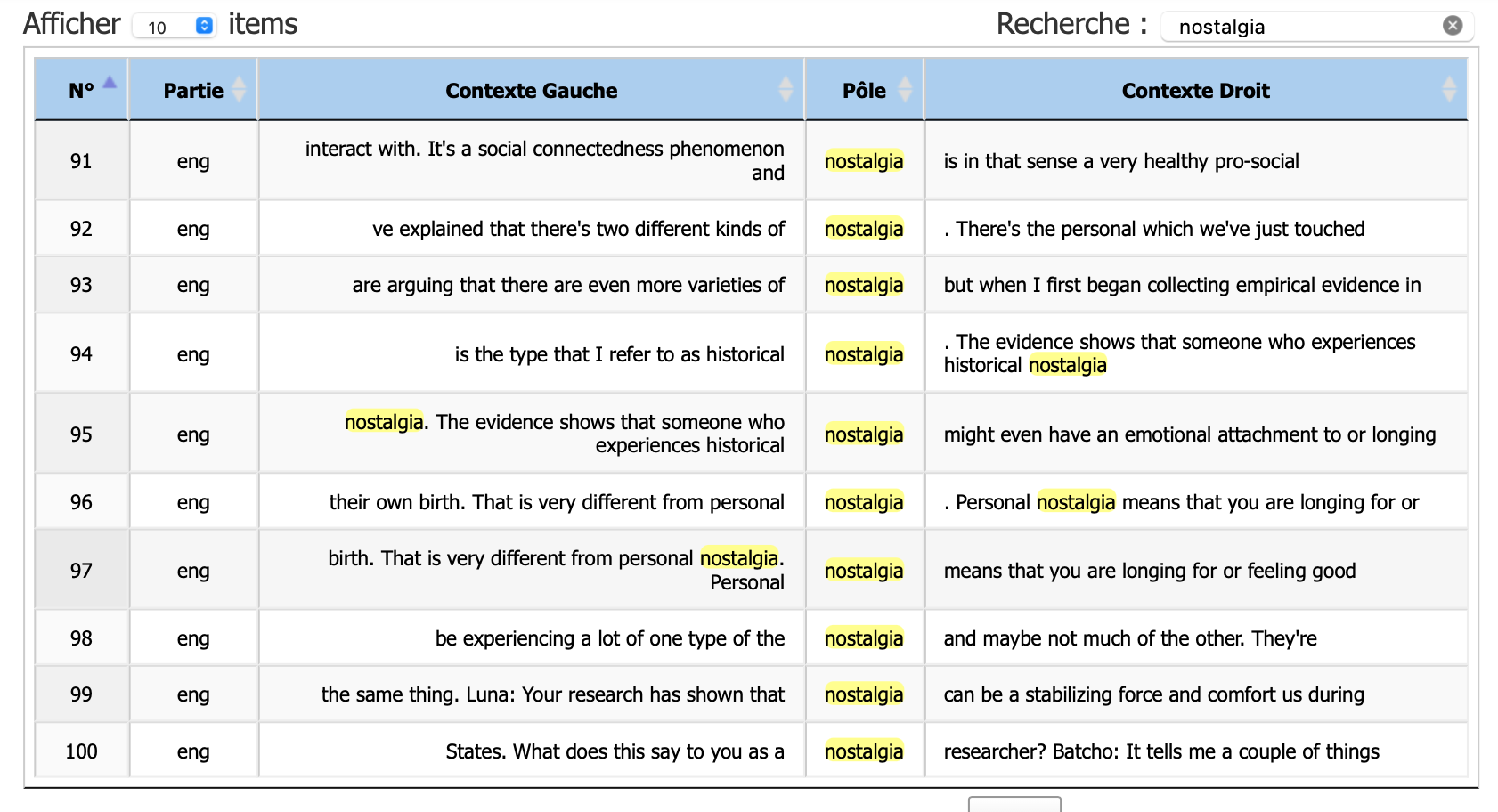This screenshot has height=812, width=1498.
Task: Click row number 97 cell
Action: [x=81, y=571]
